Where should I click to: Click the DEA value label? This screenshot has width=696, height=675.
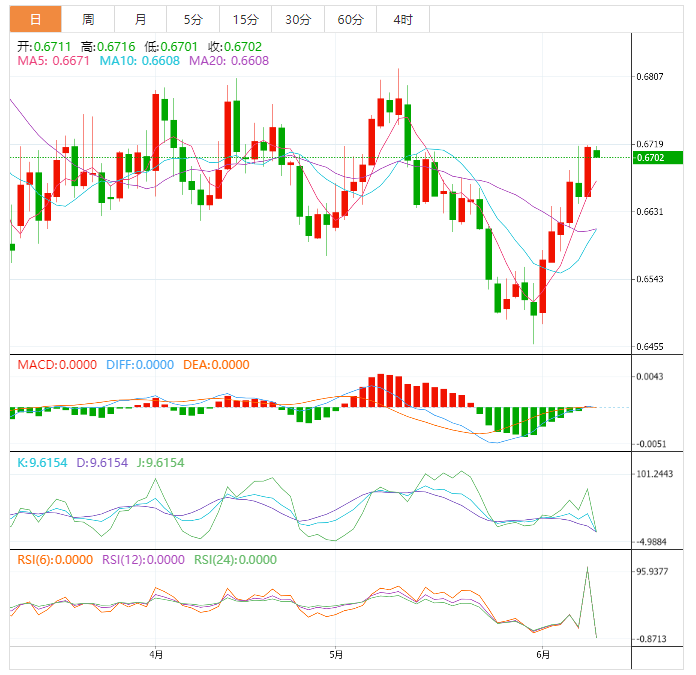[x=216, y=365]
